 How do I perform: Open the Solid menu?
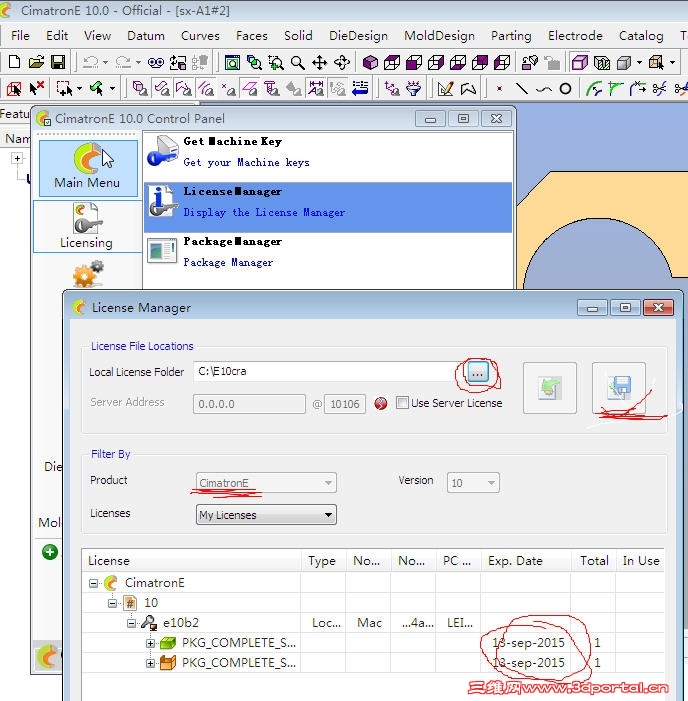pos(298,36)
